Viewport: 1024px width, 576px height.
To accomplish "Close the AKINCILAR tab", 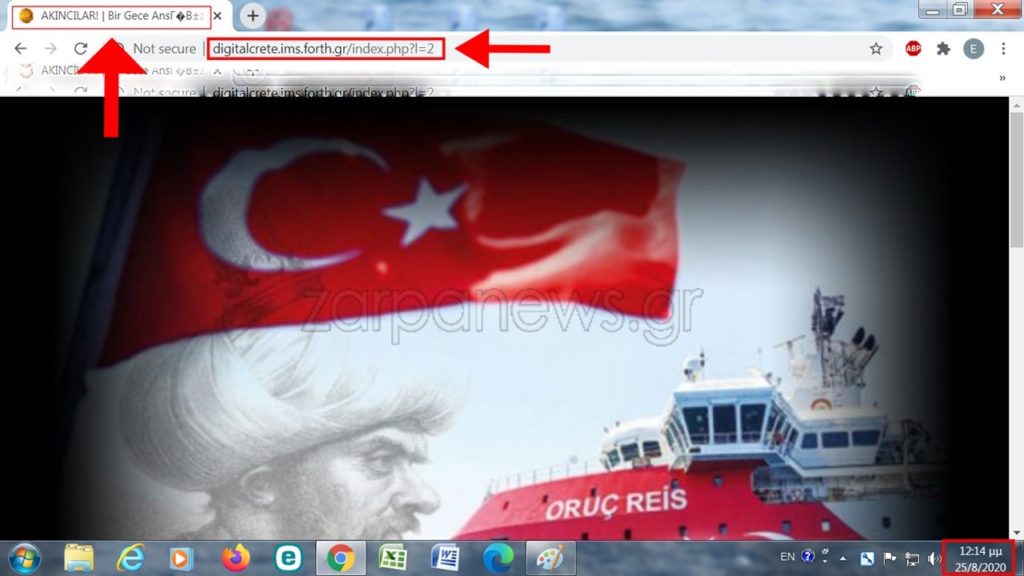I will pos(218,16).
